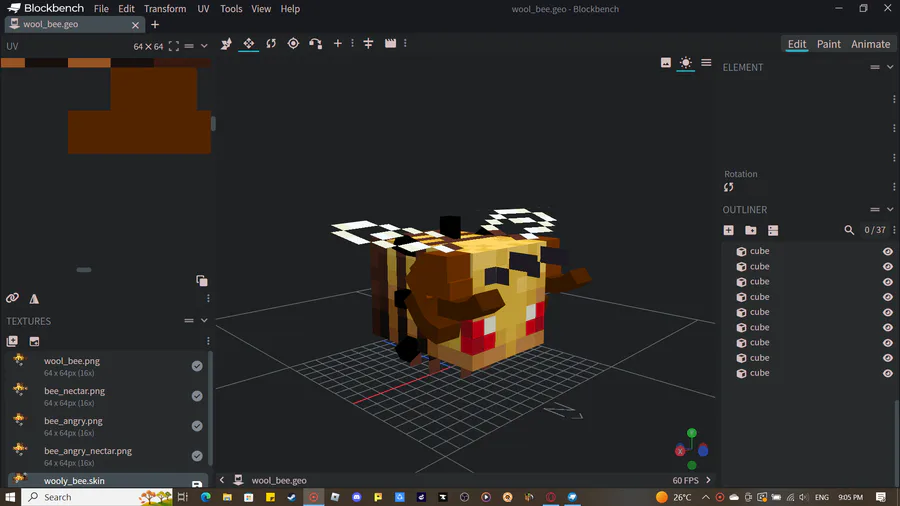Open Windows Start menu
This screenshot has height=506, width=900.
10,497
